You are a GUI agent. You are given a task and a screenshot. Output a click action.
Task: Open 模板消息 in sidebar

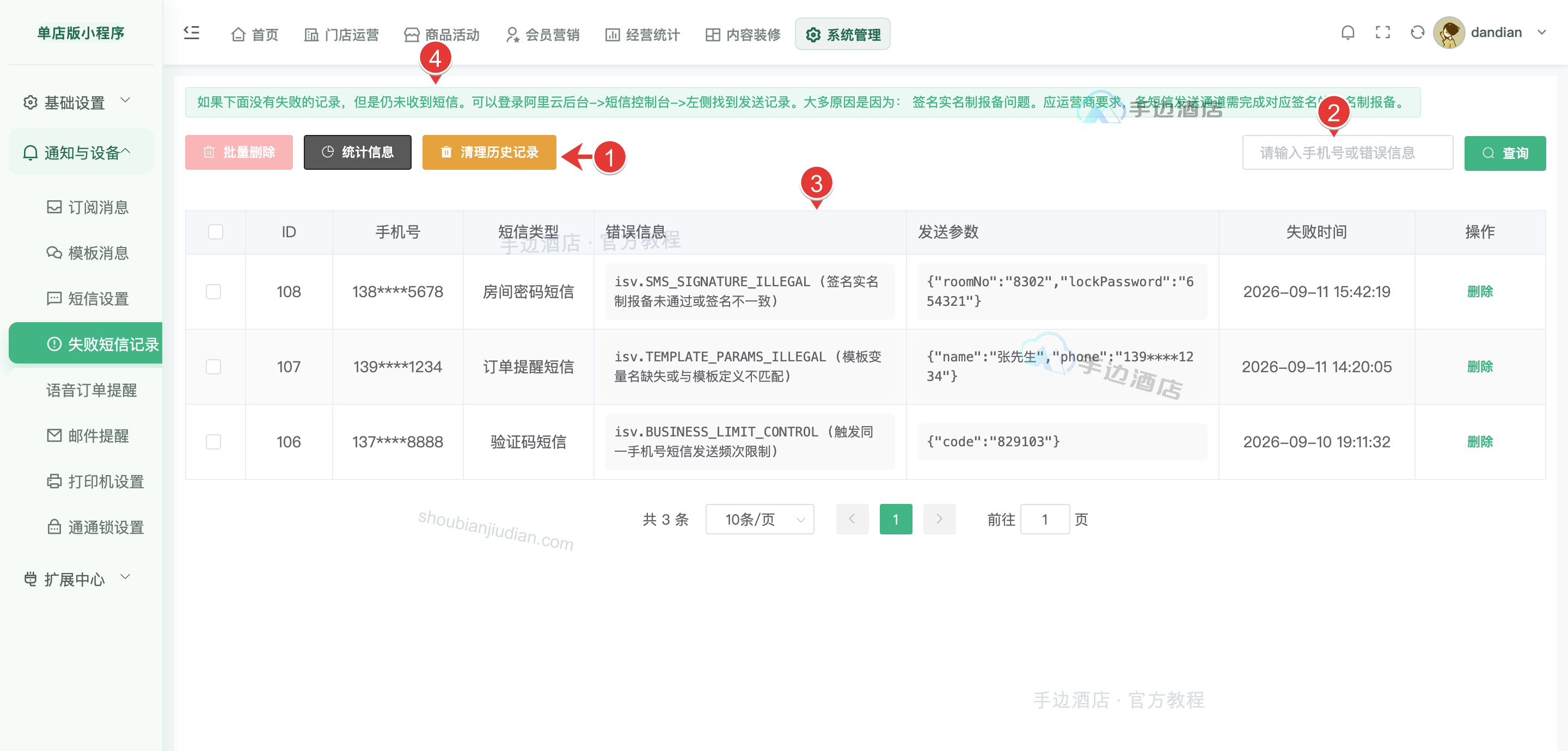coord(87,253)
